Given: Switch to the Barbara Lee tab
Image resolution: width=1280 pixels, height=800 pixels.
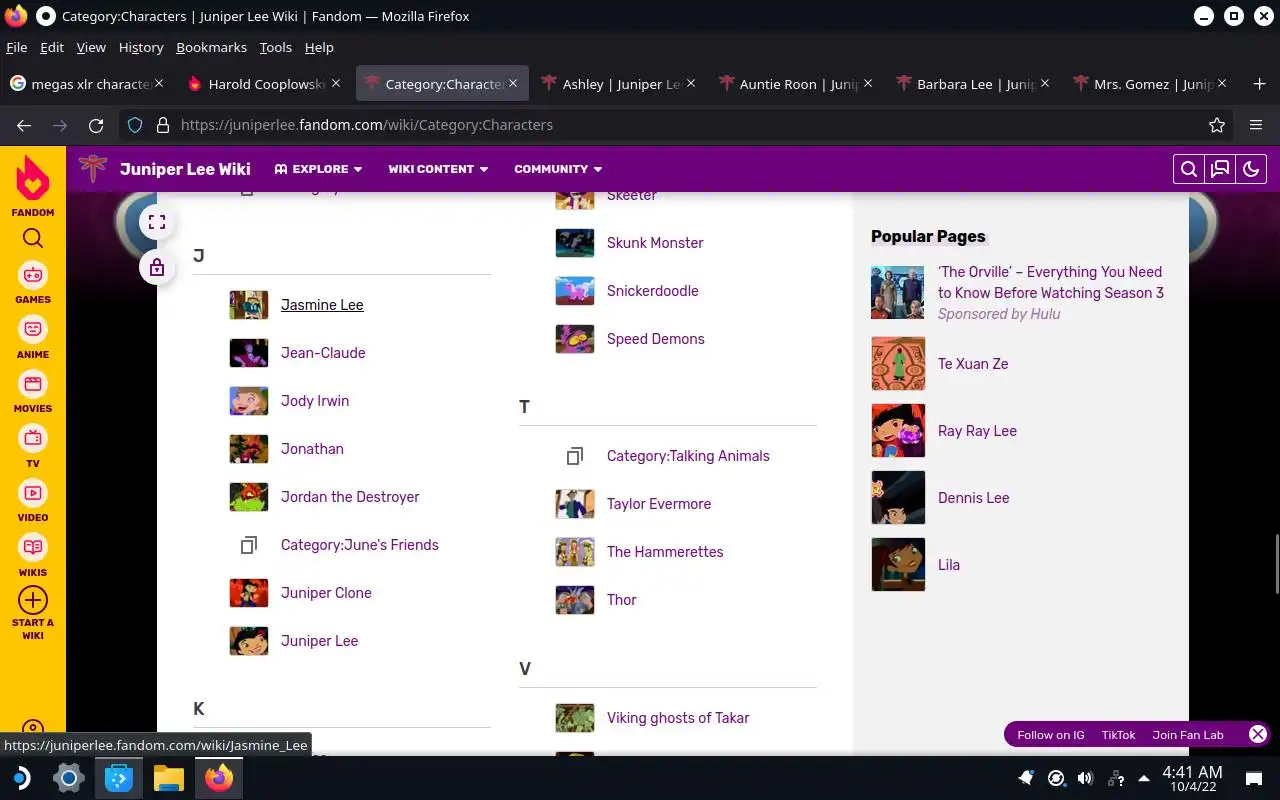Looking at the screenshot, I should click(x=975, y=84).
